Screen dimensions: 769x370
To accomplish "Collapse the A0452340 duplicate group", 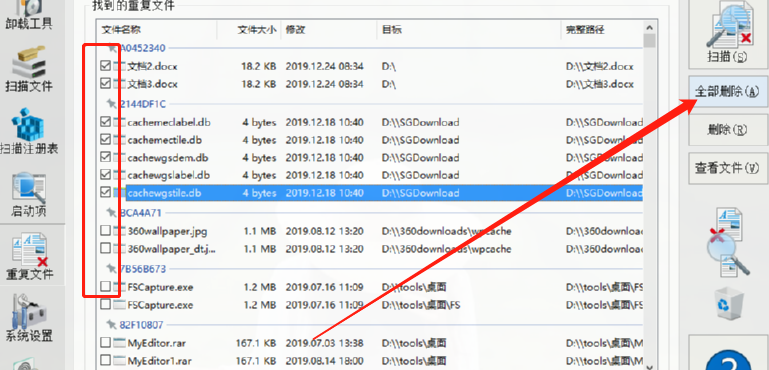I will click(x=111, y=48).
